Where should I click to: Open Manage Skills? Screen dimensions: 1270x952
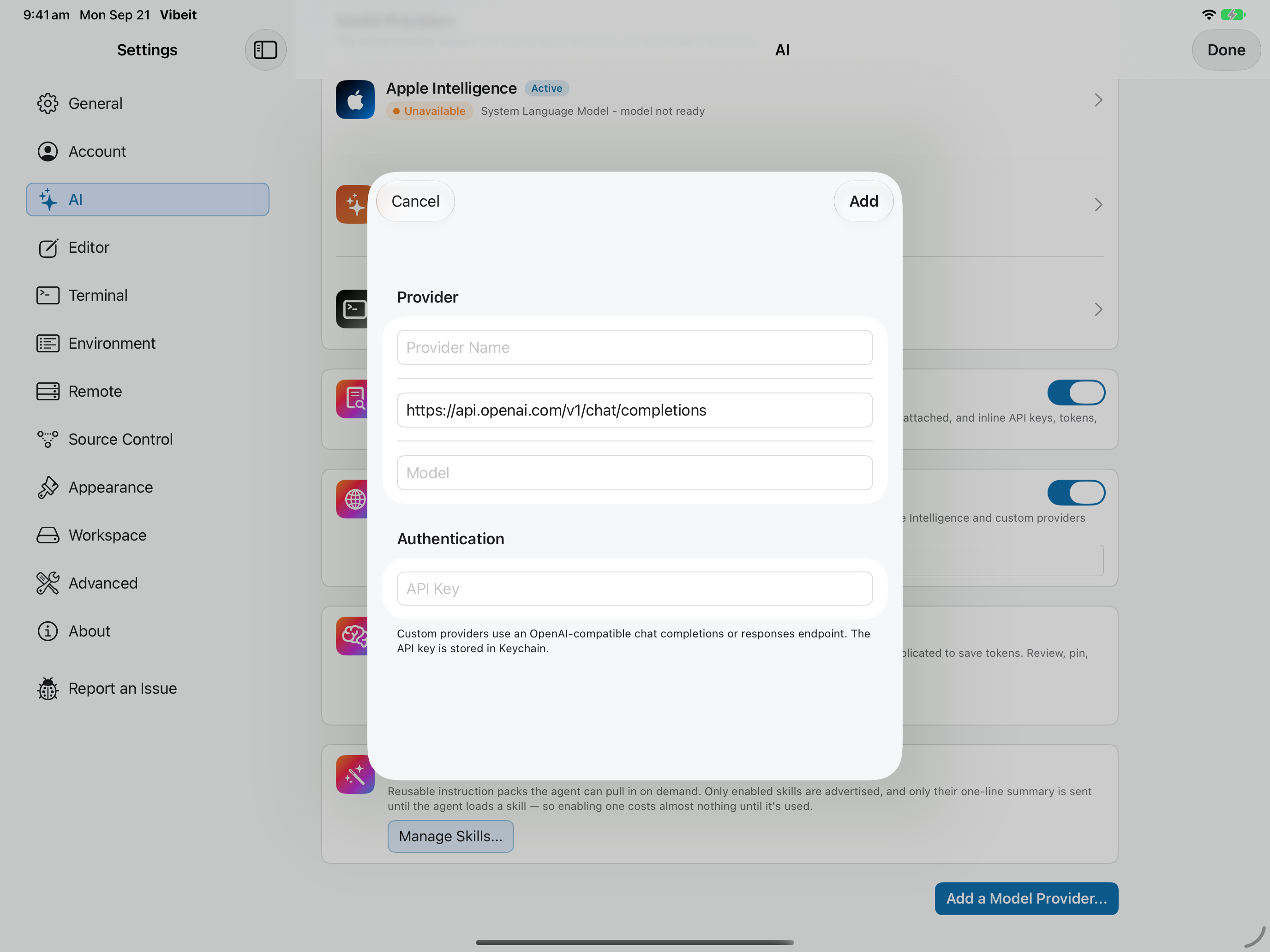click(x=450, y=836)
